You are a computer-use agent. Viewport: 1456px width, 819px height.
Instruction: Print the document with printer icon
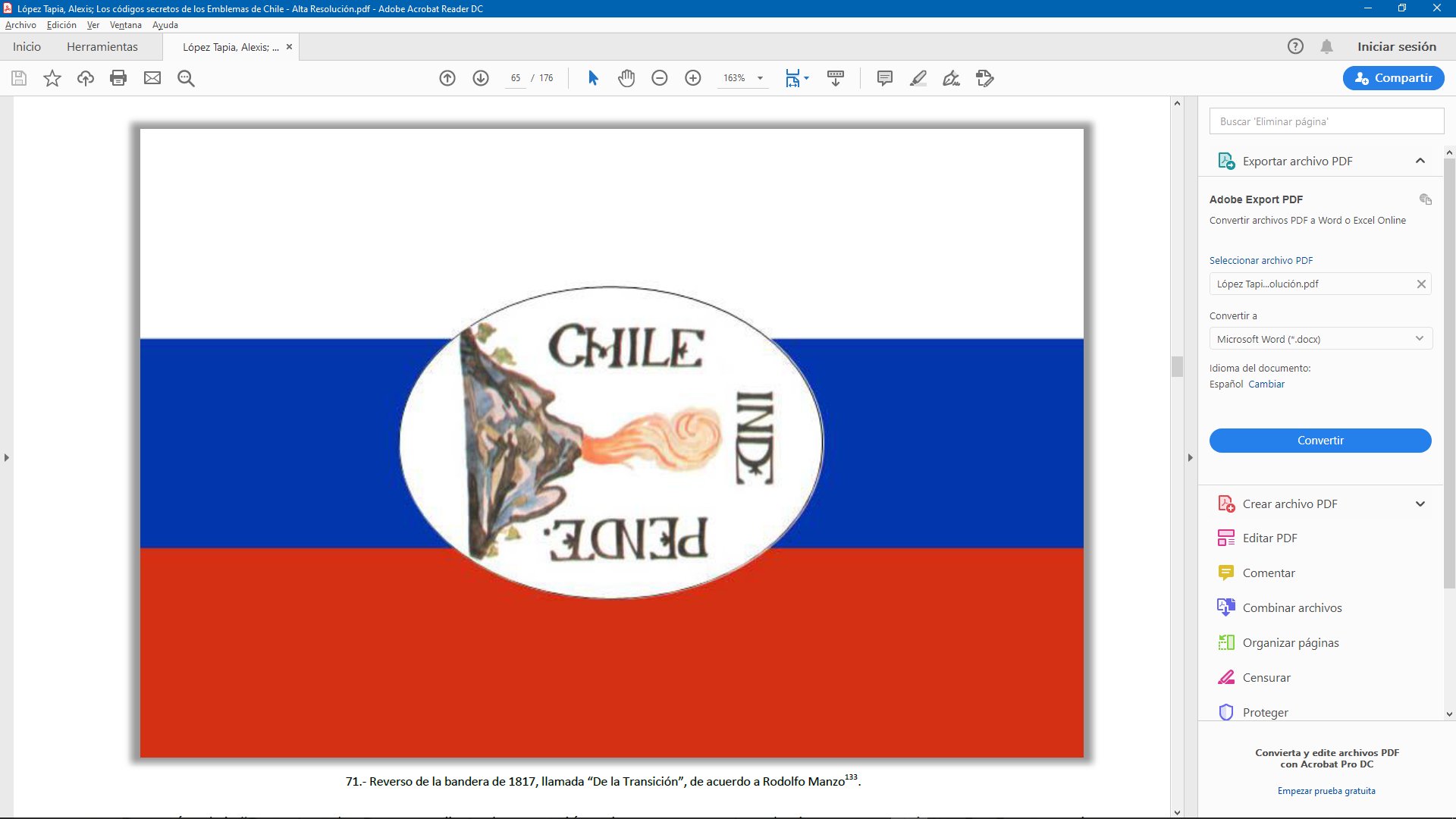click(118, 78)
